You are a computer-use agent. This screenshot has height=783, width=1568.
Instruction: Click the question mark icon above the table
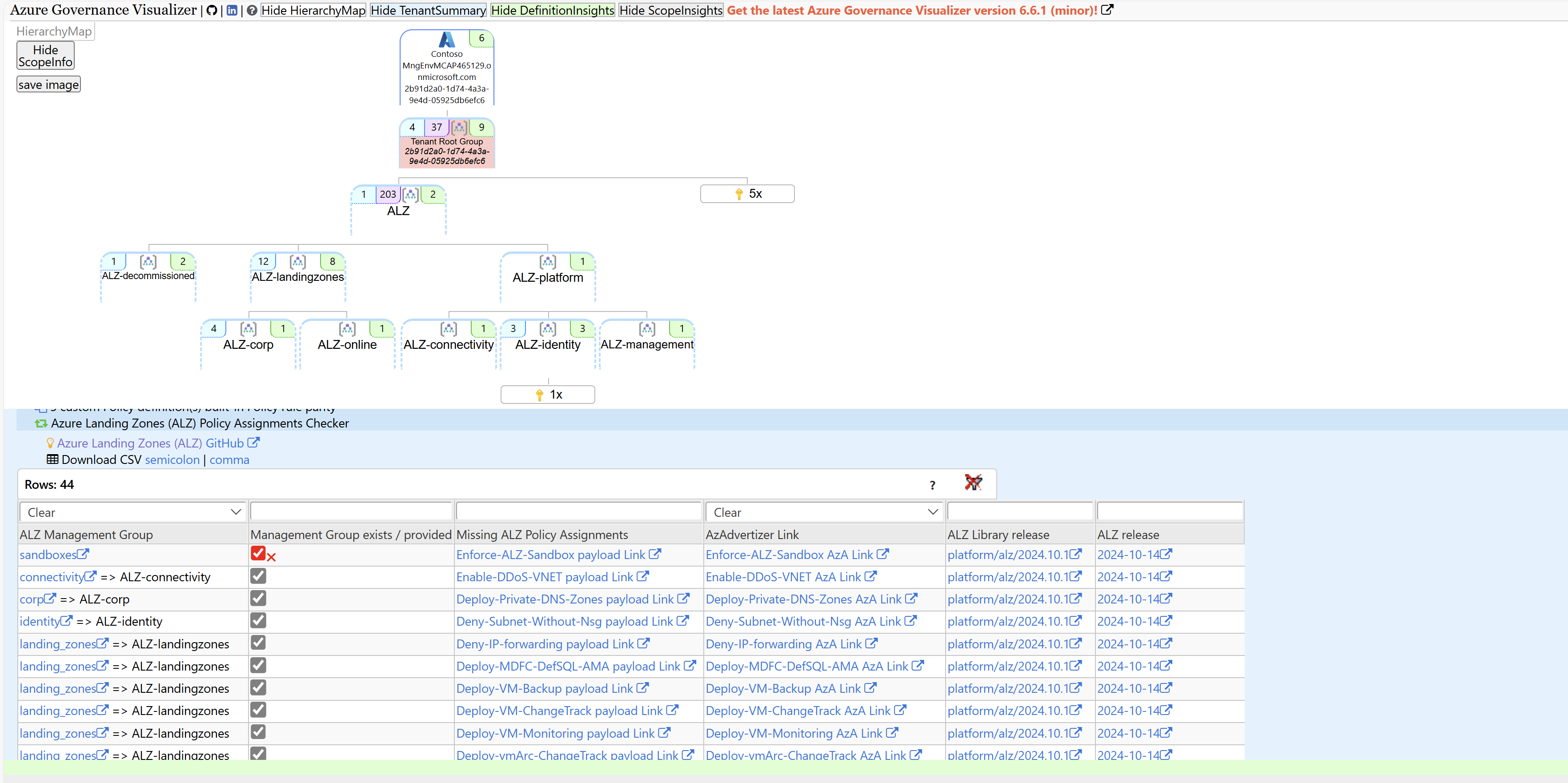pyautogui.click(x=932, y=485)
